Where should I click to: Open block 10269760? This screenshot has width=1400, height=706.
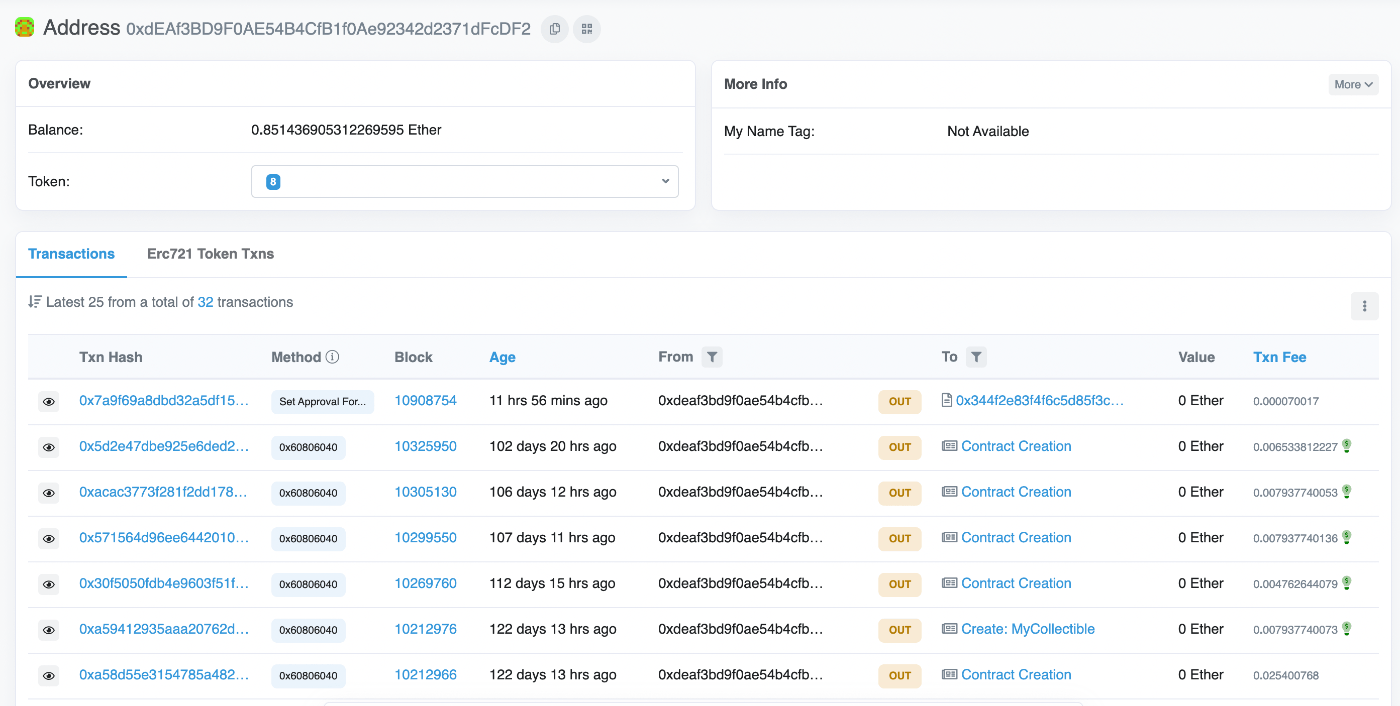(x=425, y=583)
